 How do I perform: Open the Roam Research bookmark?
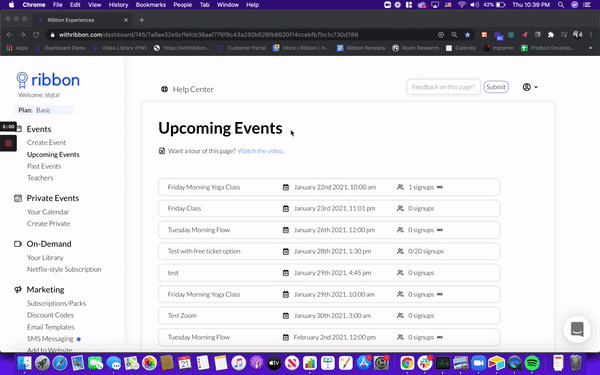tap(416, 48)
